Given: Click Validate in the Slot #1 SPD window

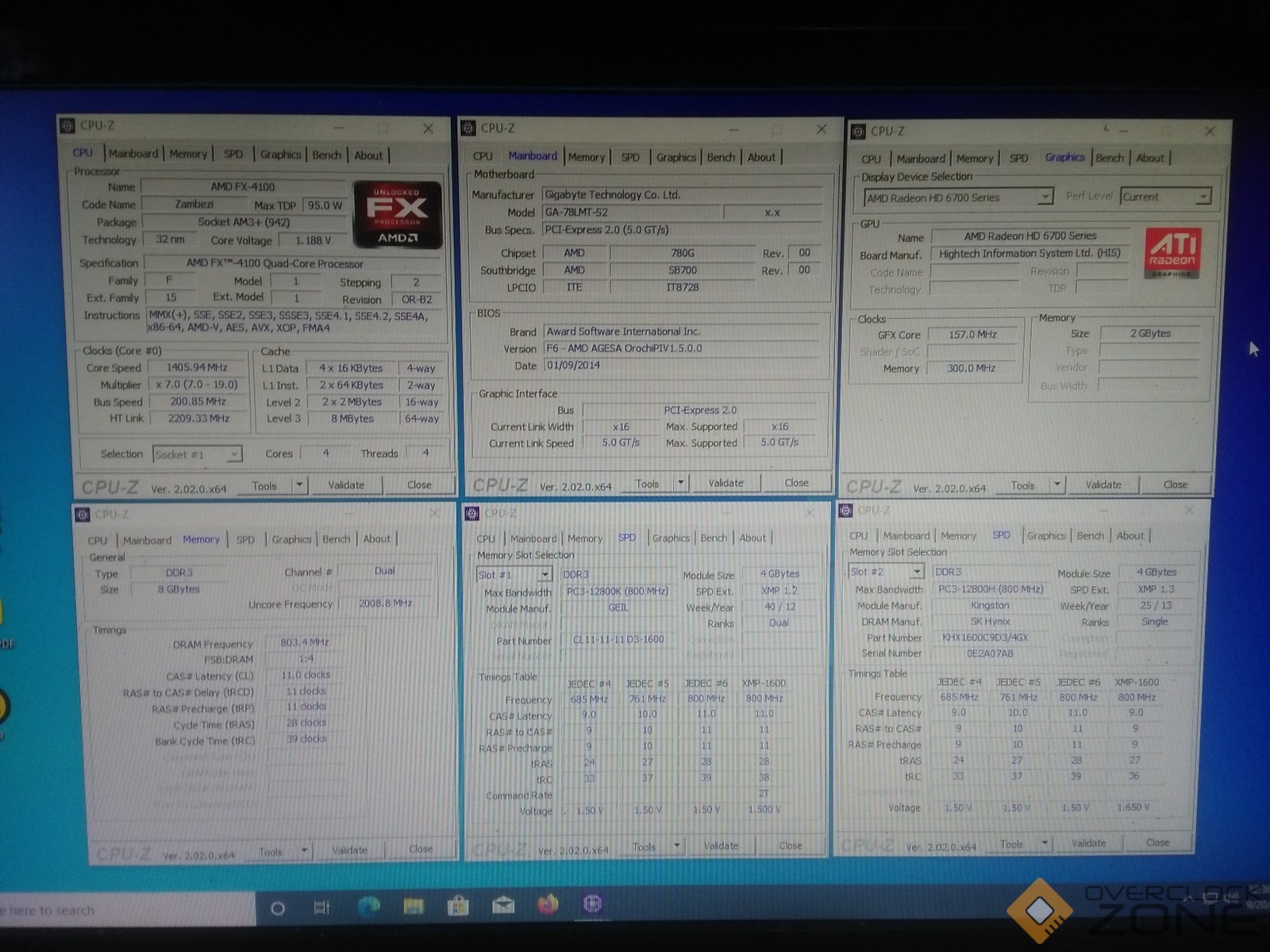Looking at the screenshot, I should pyautogui.click(x=721, y=846).
